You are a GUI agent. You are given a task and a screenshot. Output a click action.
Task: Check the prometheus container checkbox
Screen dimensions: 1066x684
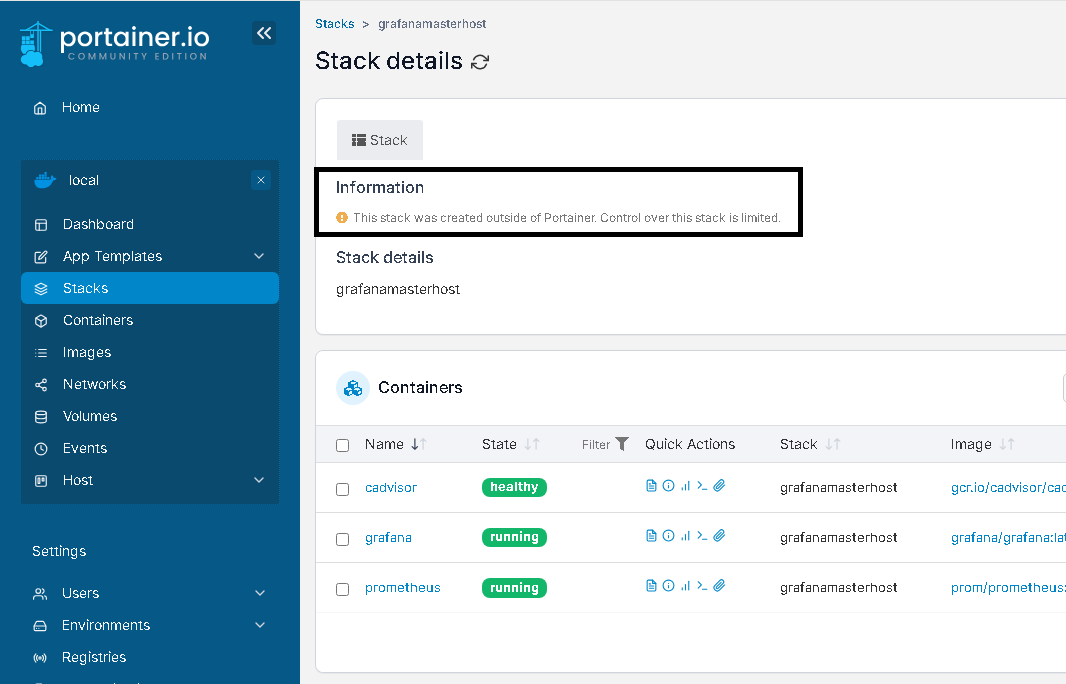pyautogui.click(x=343, y=589)
